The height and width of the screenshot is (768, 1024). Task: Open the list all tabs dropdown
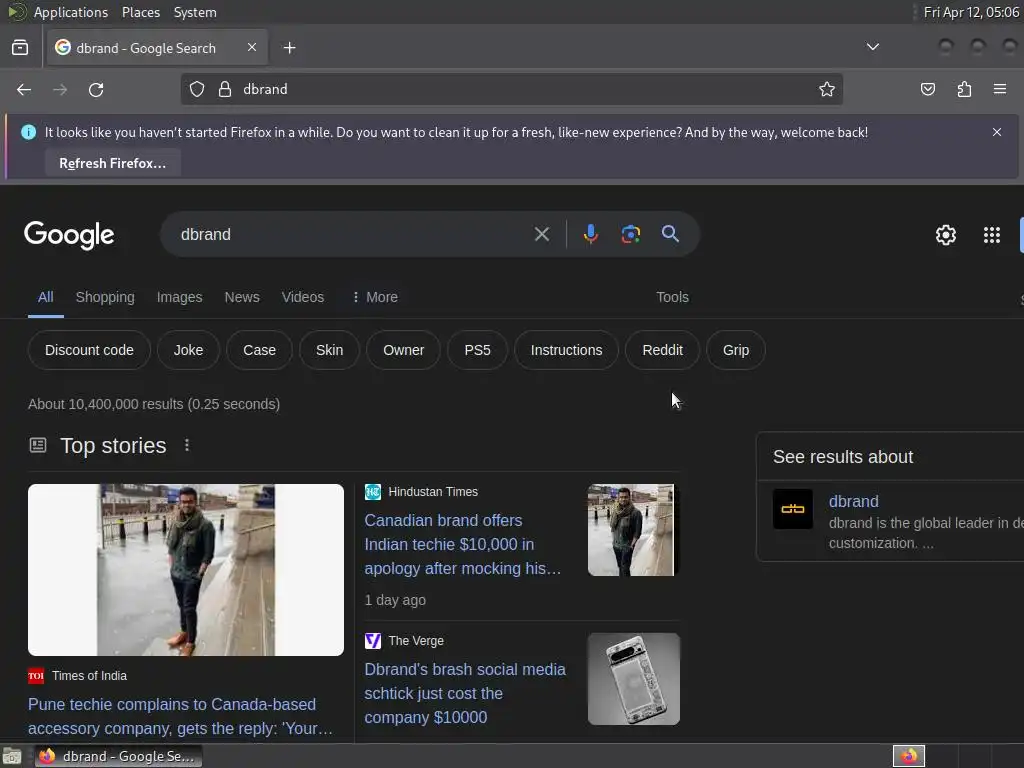(872, 47)
